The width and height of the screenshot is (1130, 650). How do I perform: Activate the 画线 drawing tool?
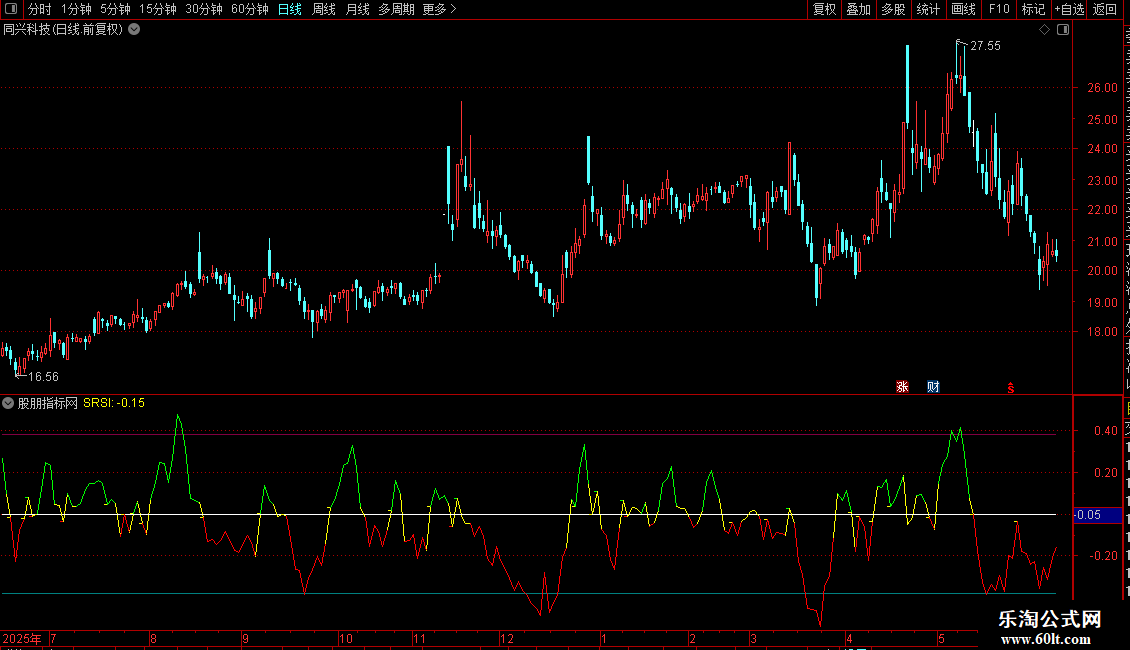pos(963,9)
